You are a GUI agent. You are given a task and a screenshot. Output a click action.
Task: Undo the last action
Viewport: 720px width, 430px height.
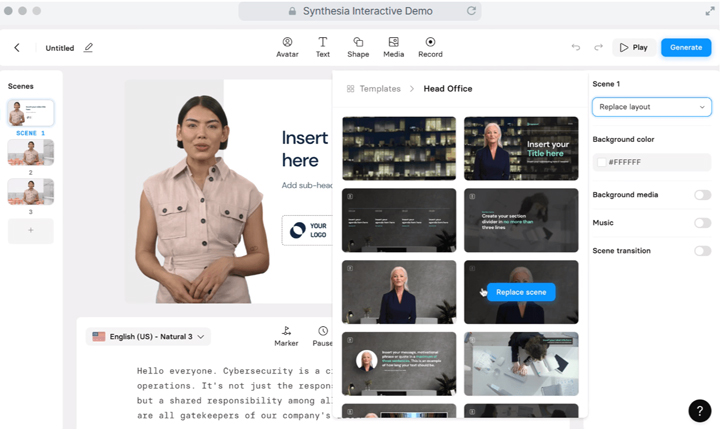click(576, 47)
